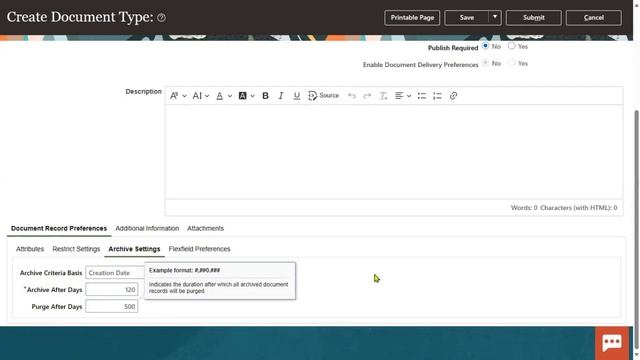Click the Archive After Days field

[x=111, y=289]
